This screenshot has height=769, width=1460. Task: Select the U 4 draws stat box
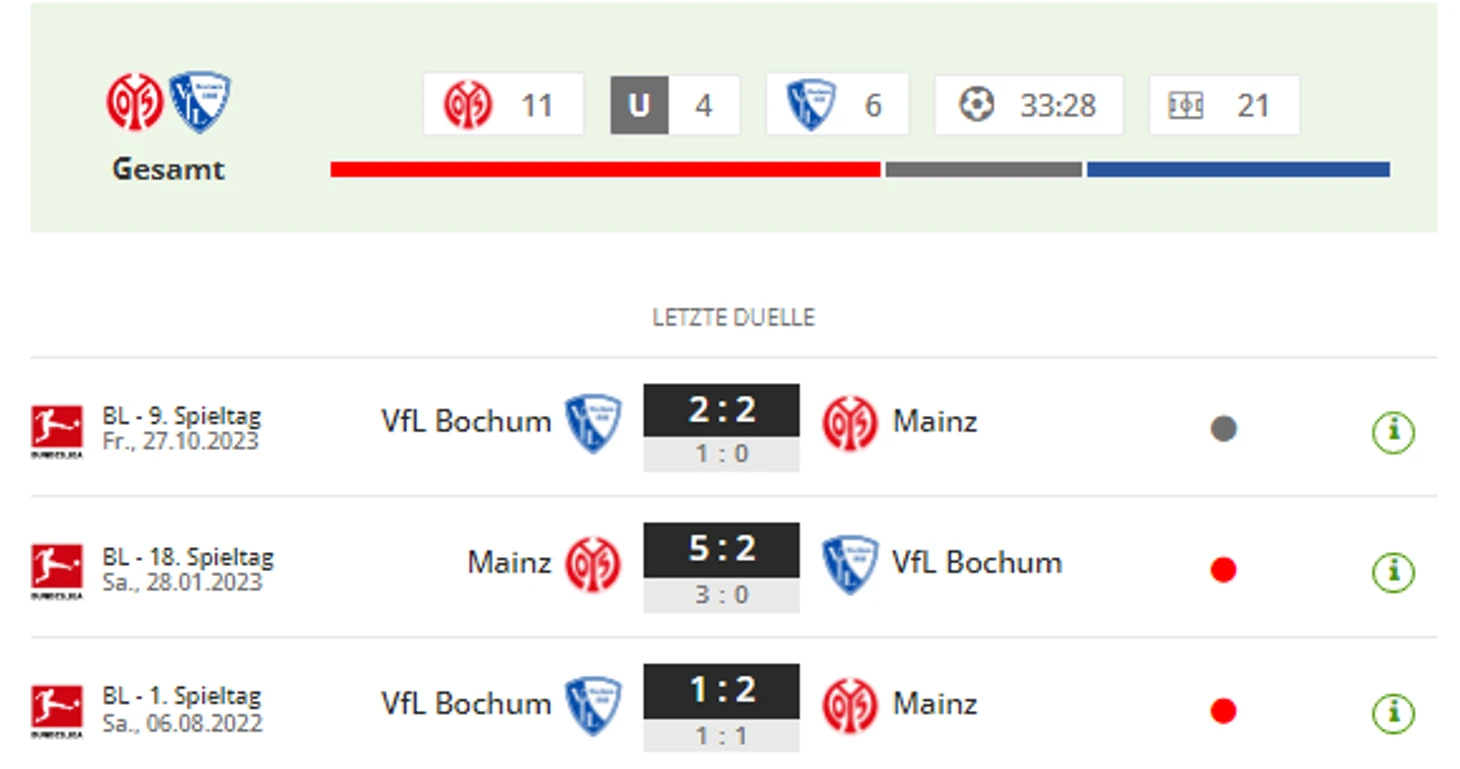[x=675, y=105]
